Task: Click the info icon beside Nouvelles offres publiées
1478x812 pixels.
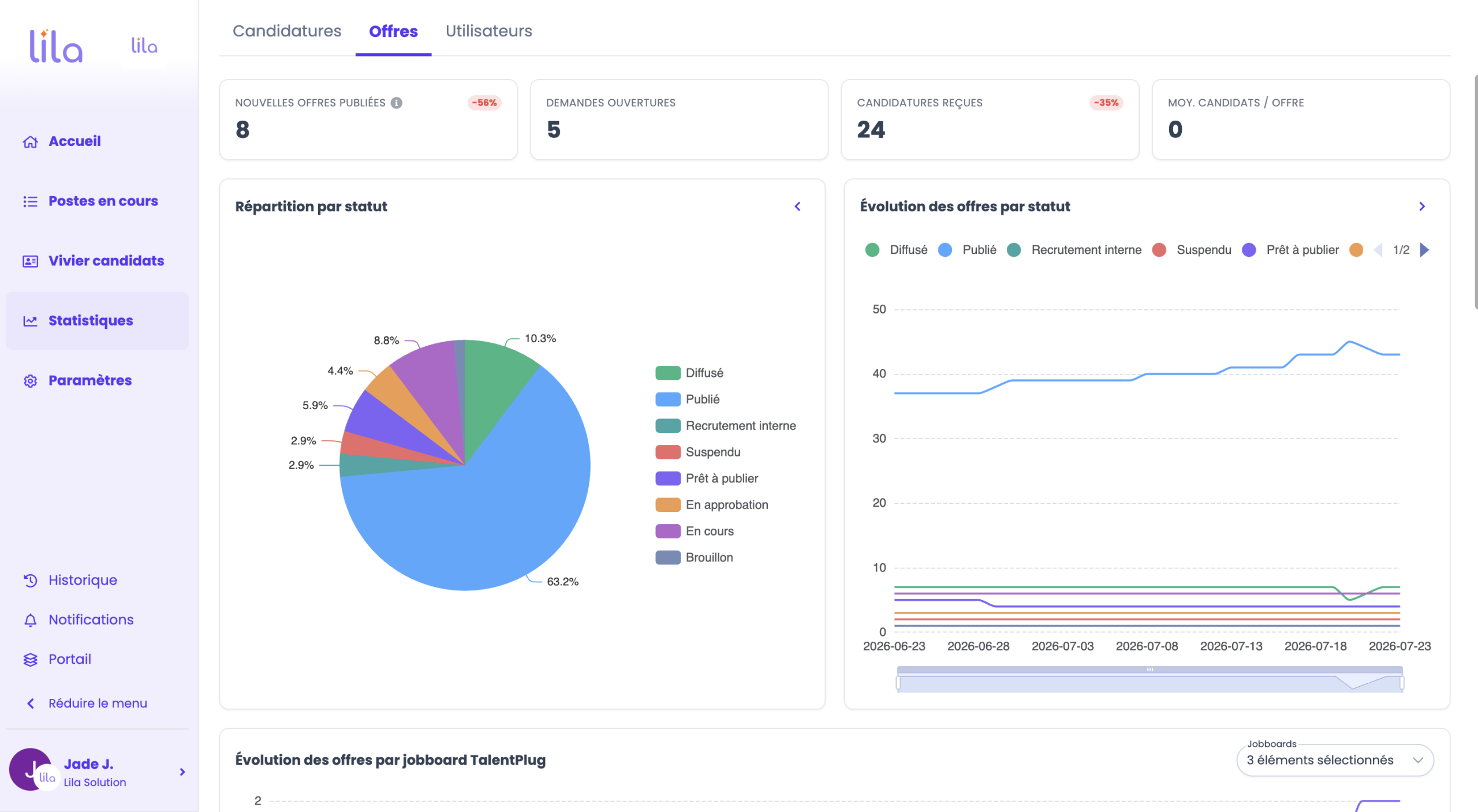Action: tap(396, 103)
